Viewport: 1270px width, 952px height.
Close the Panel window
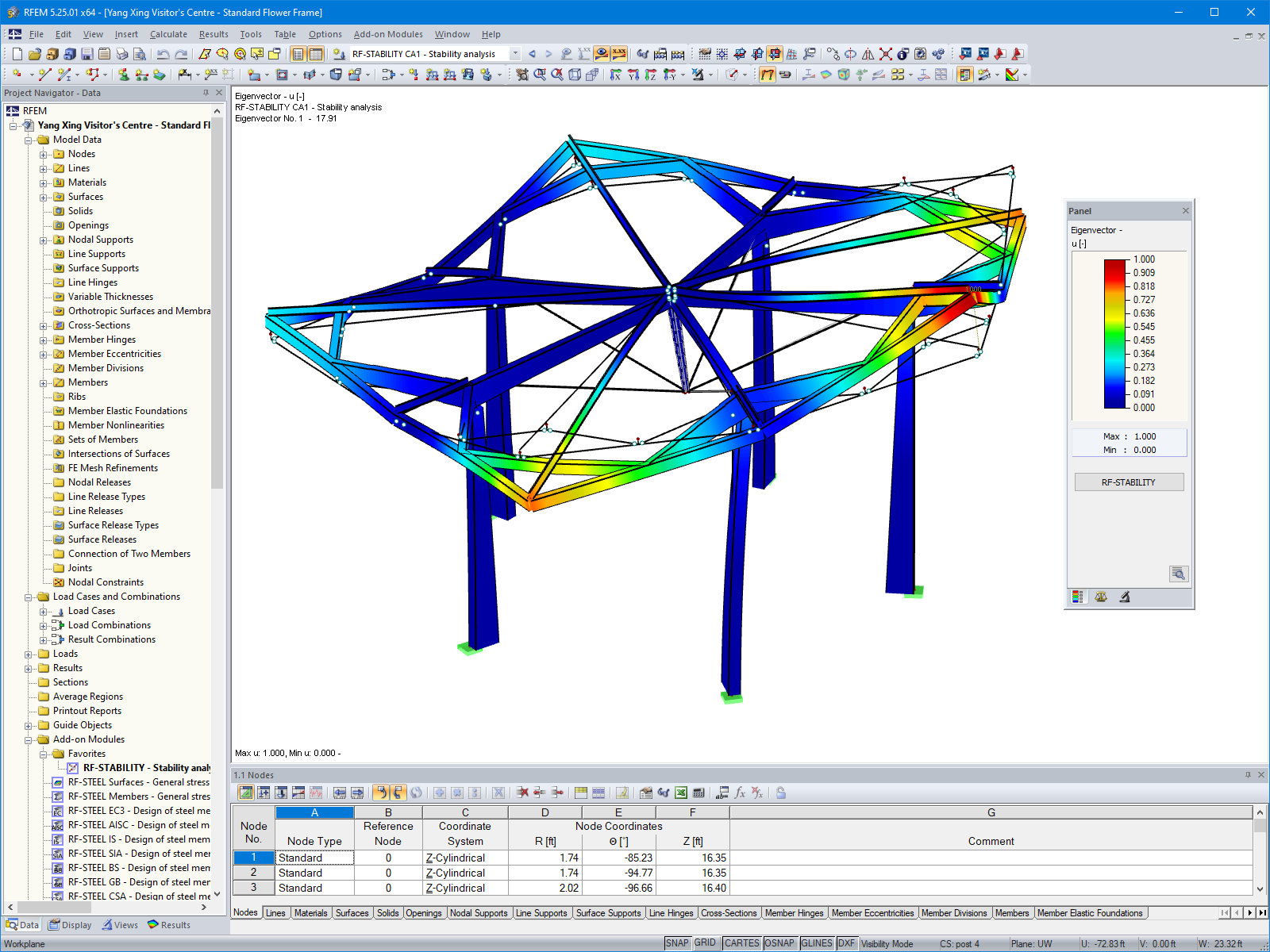(1186, 211)
